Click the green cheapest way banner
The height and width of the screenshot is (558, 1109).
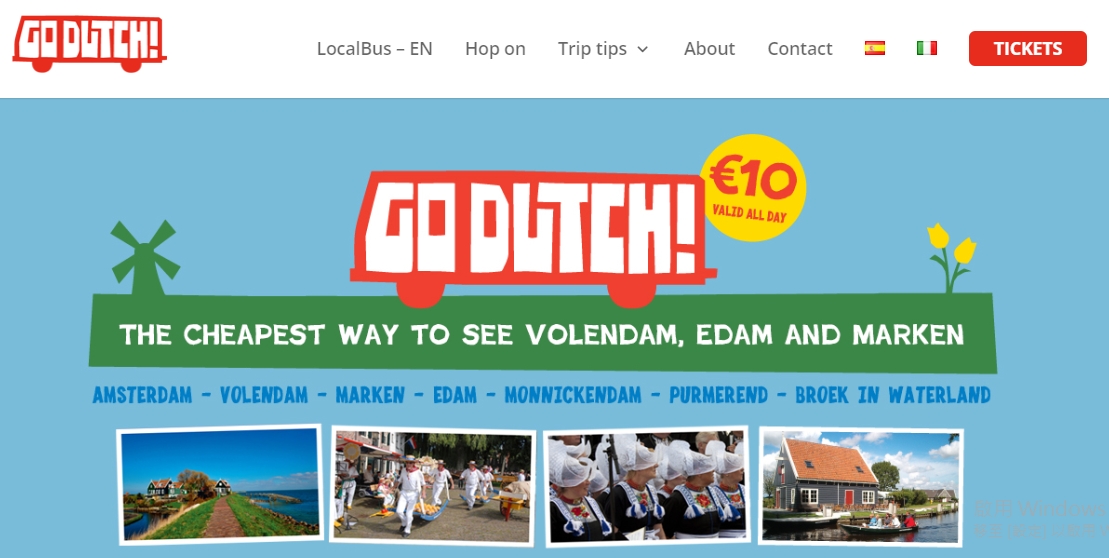pos(542,333)
